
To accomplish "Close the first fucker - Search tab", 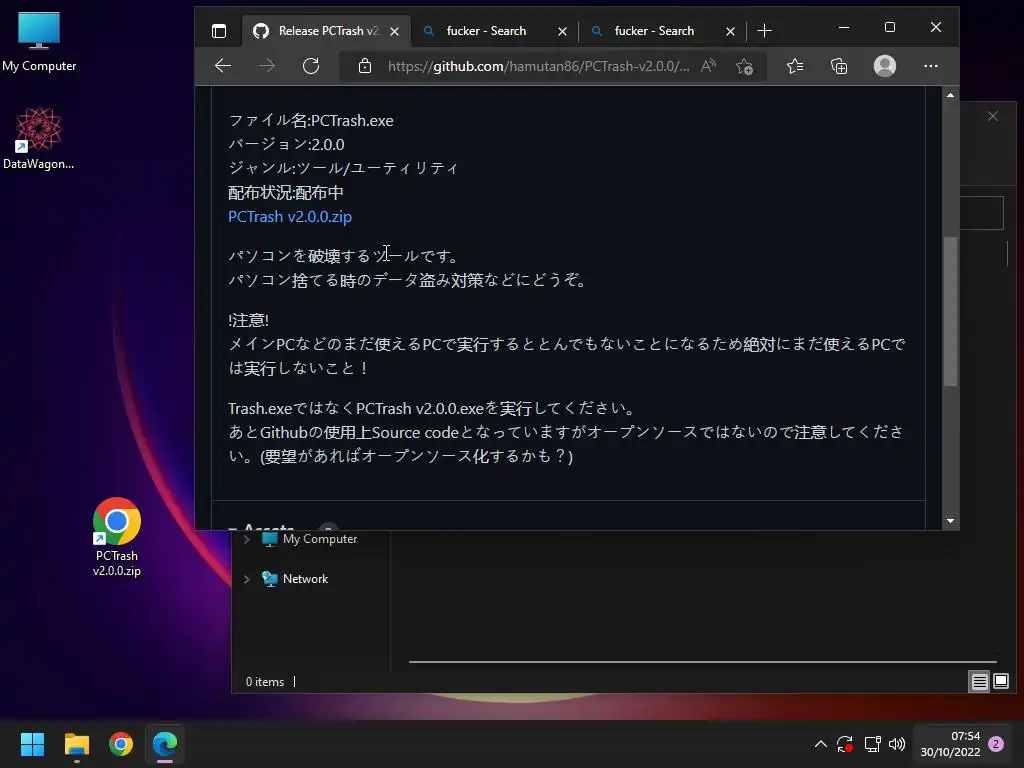I will point(562,31).
